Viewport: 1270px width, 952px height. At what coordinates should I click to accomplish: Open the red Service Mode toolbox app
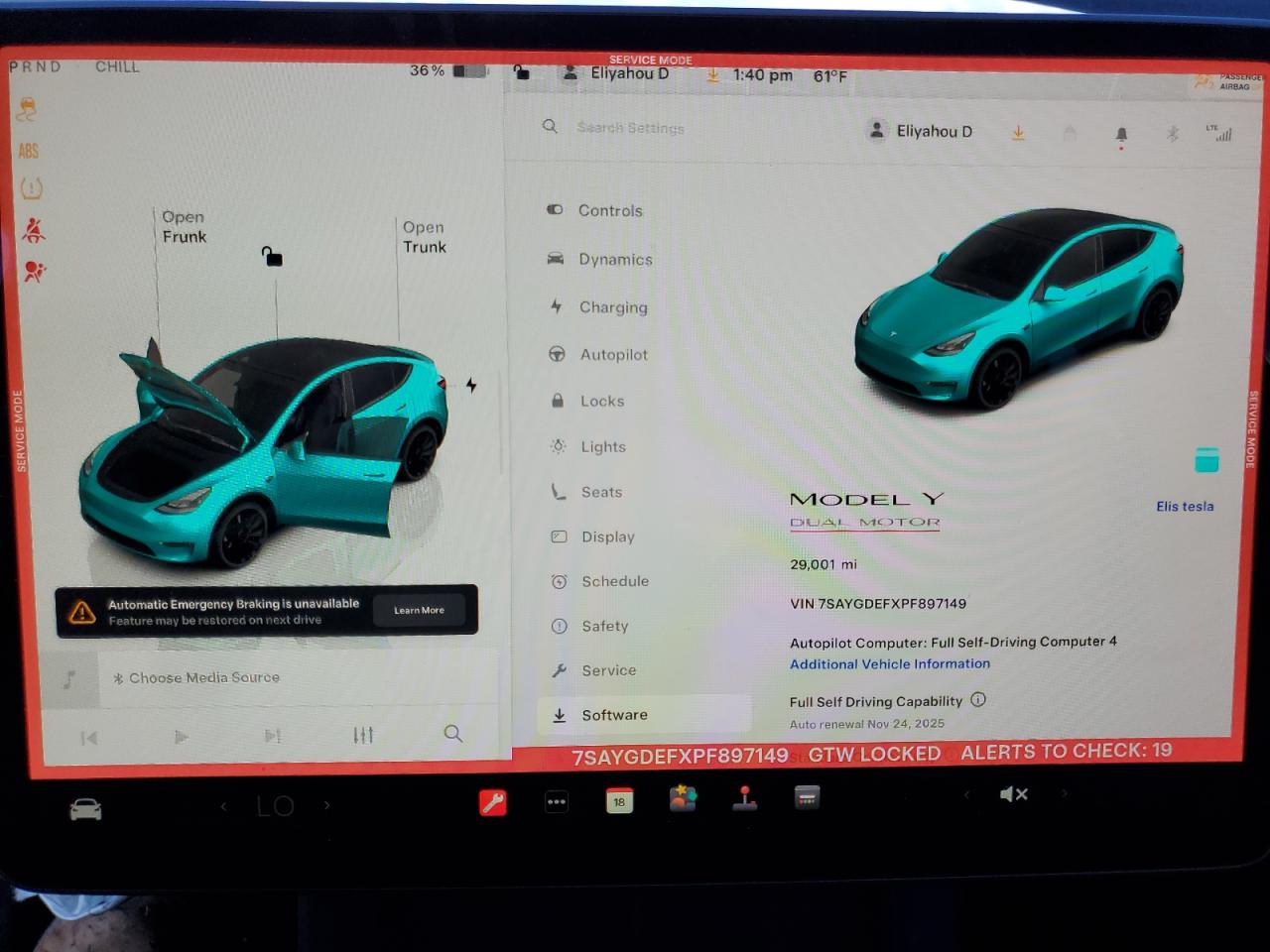coord(494,801)
